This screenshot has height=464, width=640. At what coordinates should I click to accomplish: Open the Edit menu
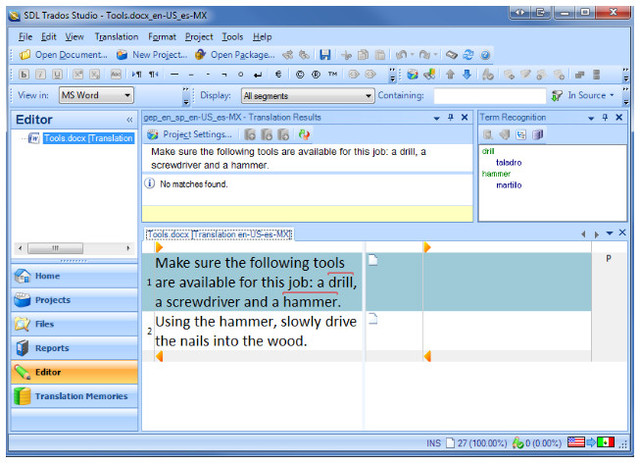coord(49,37)
